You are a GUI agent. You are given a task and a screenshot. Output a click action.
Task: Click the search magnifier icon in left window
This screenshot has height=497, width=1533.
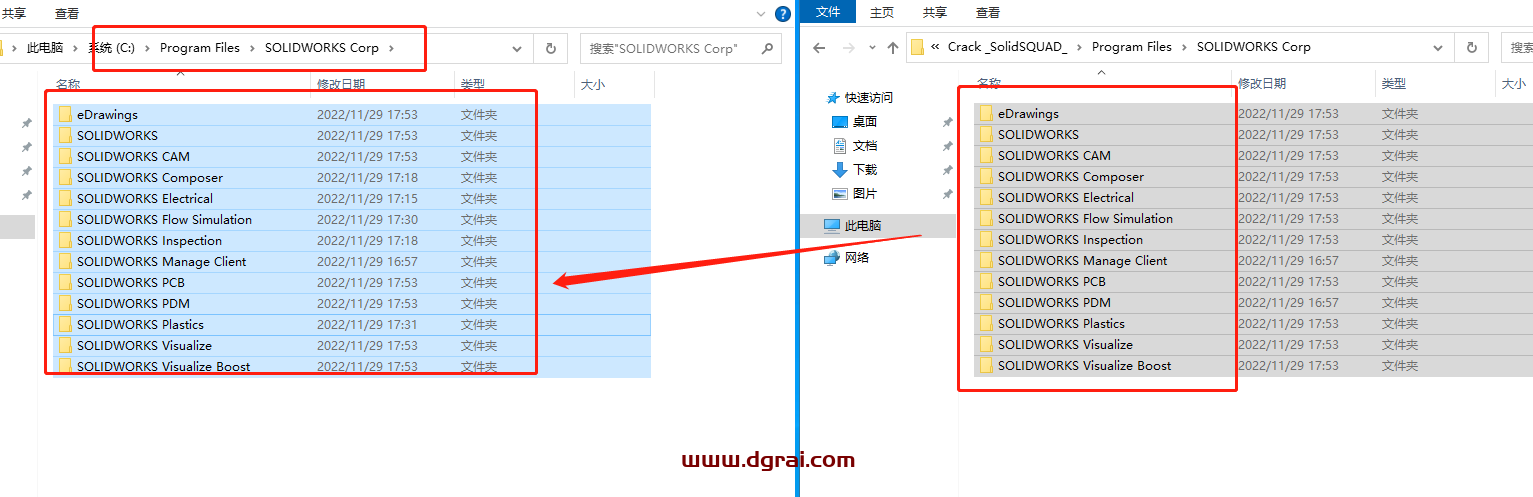pos(767,48)
